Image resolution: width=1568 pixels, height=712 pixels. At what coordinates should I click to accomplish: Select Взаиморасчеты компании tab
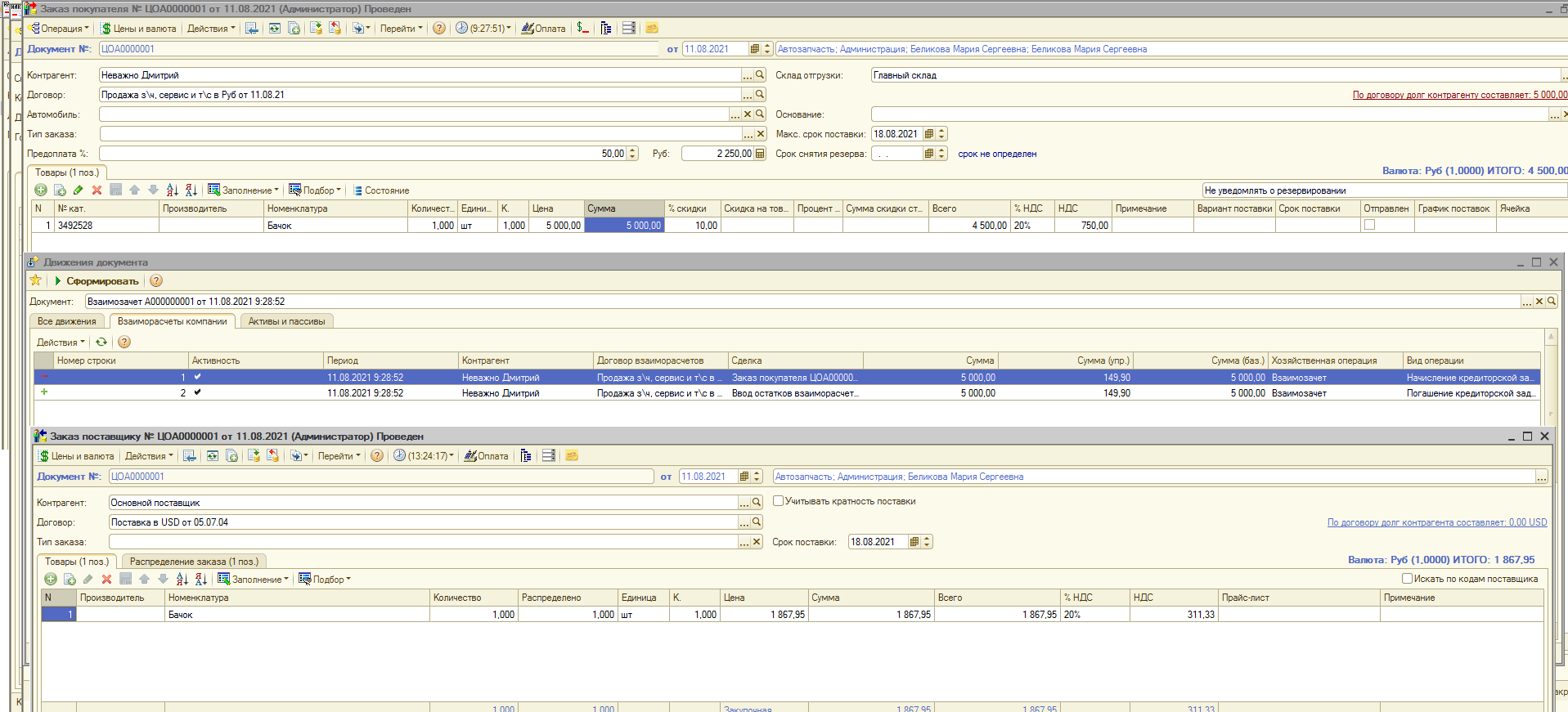[x=173, y=321]
